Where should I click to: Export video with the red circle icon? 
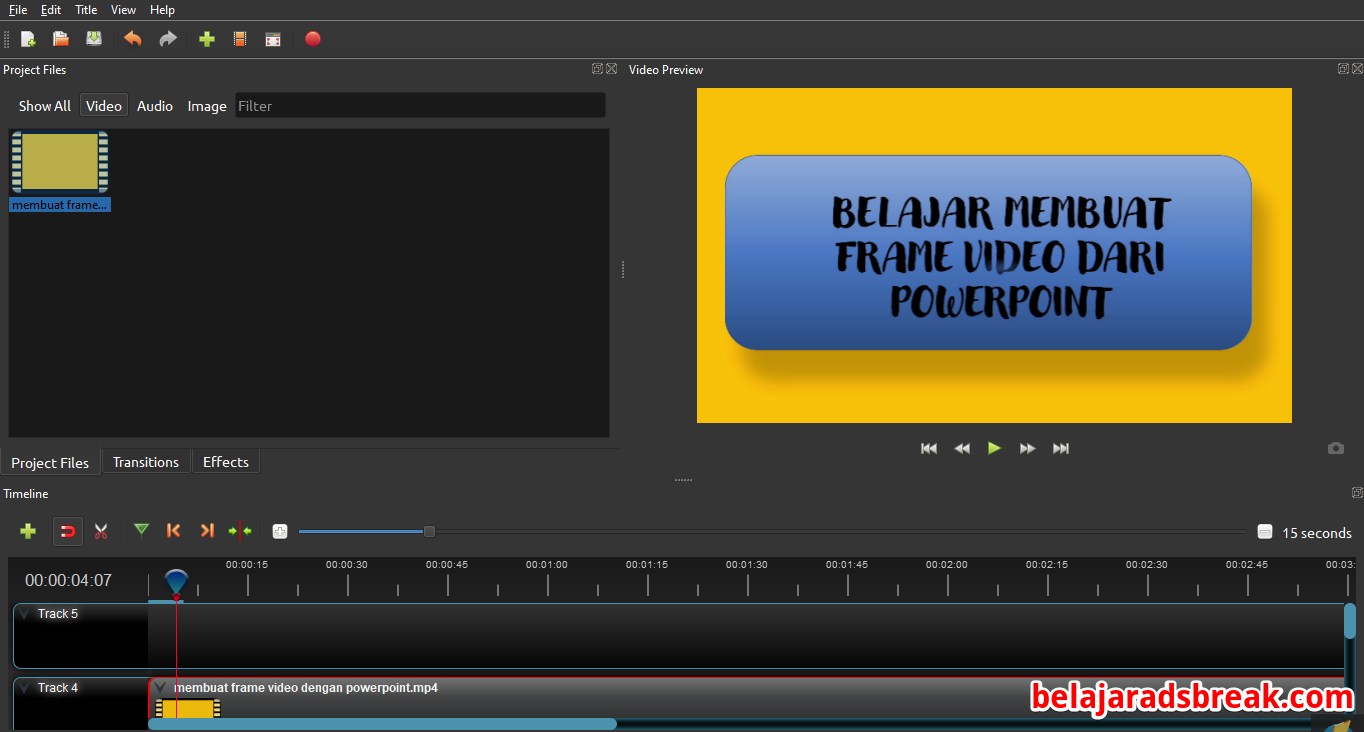click(x=313, y=39)
